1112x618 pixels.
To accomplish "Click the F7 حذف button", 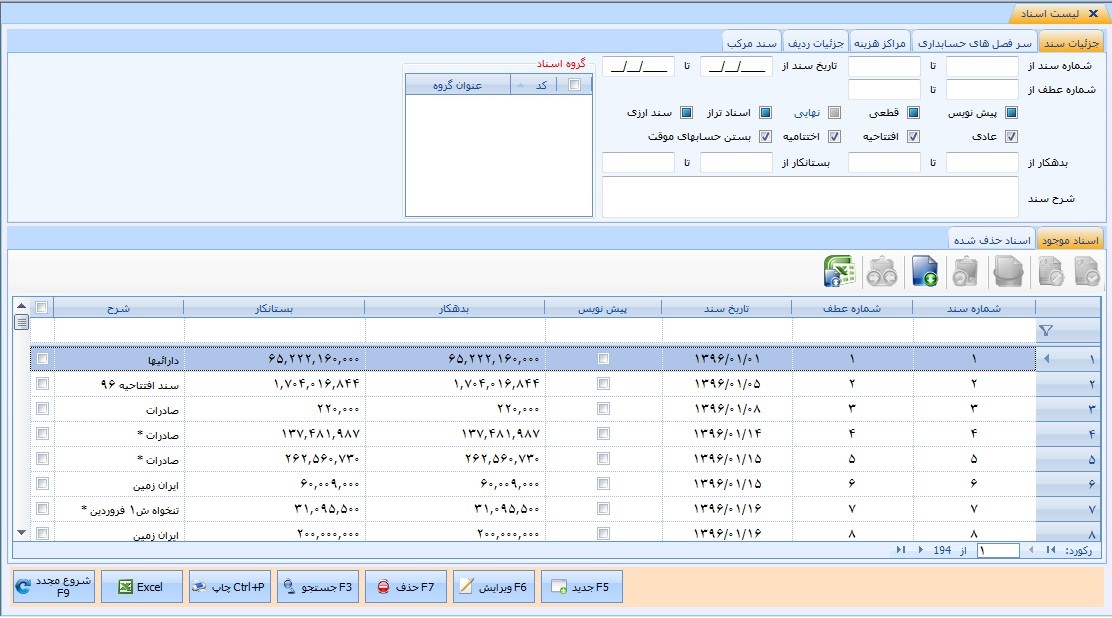I will coord(406,587).
